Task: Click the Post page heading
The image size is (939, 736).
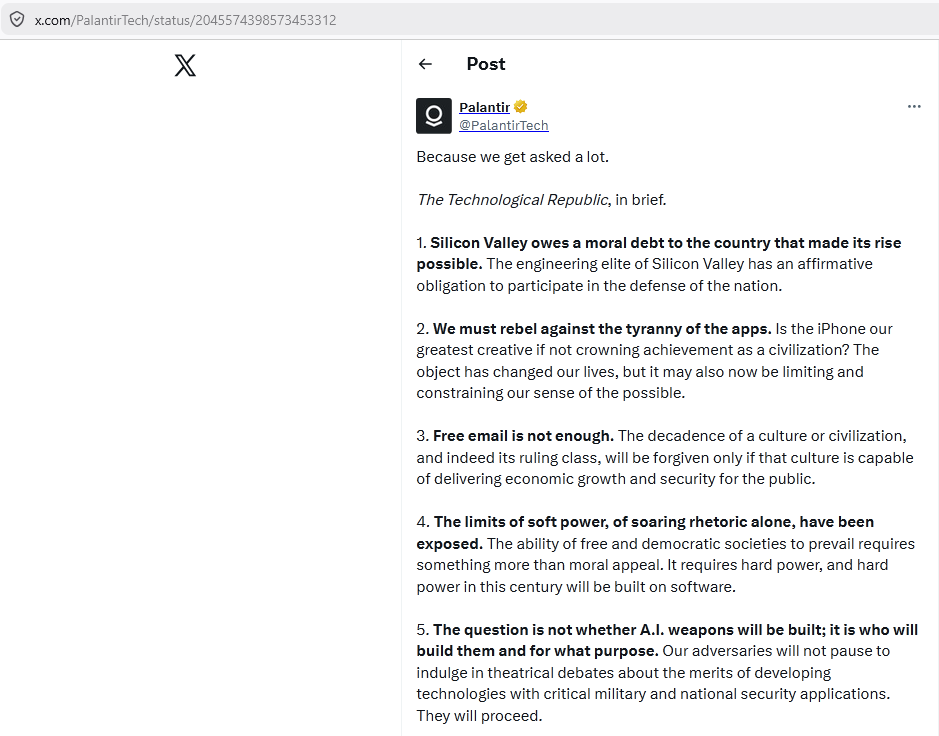Action: 486,64
